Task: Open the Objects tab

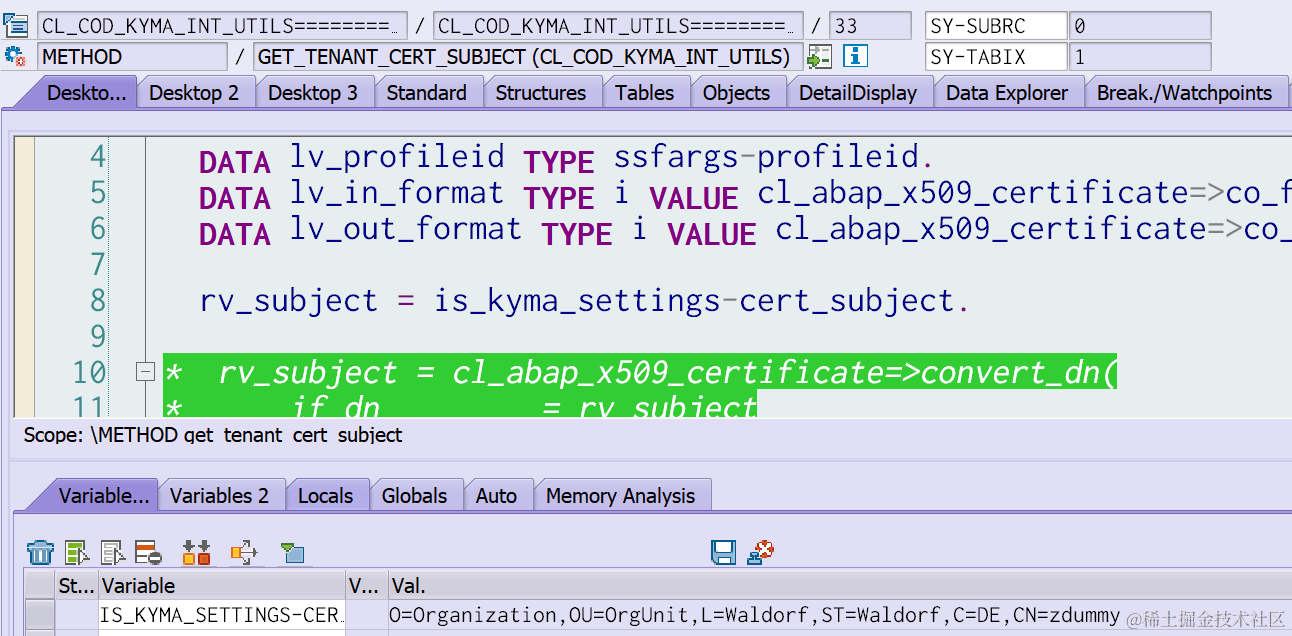Action: point(737,93)
